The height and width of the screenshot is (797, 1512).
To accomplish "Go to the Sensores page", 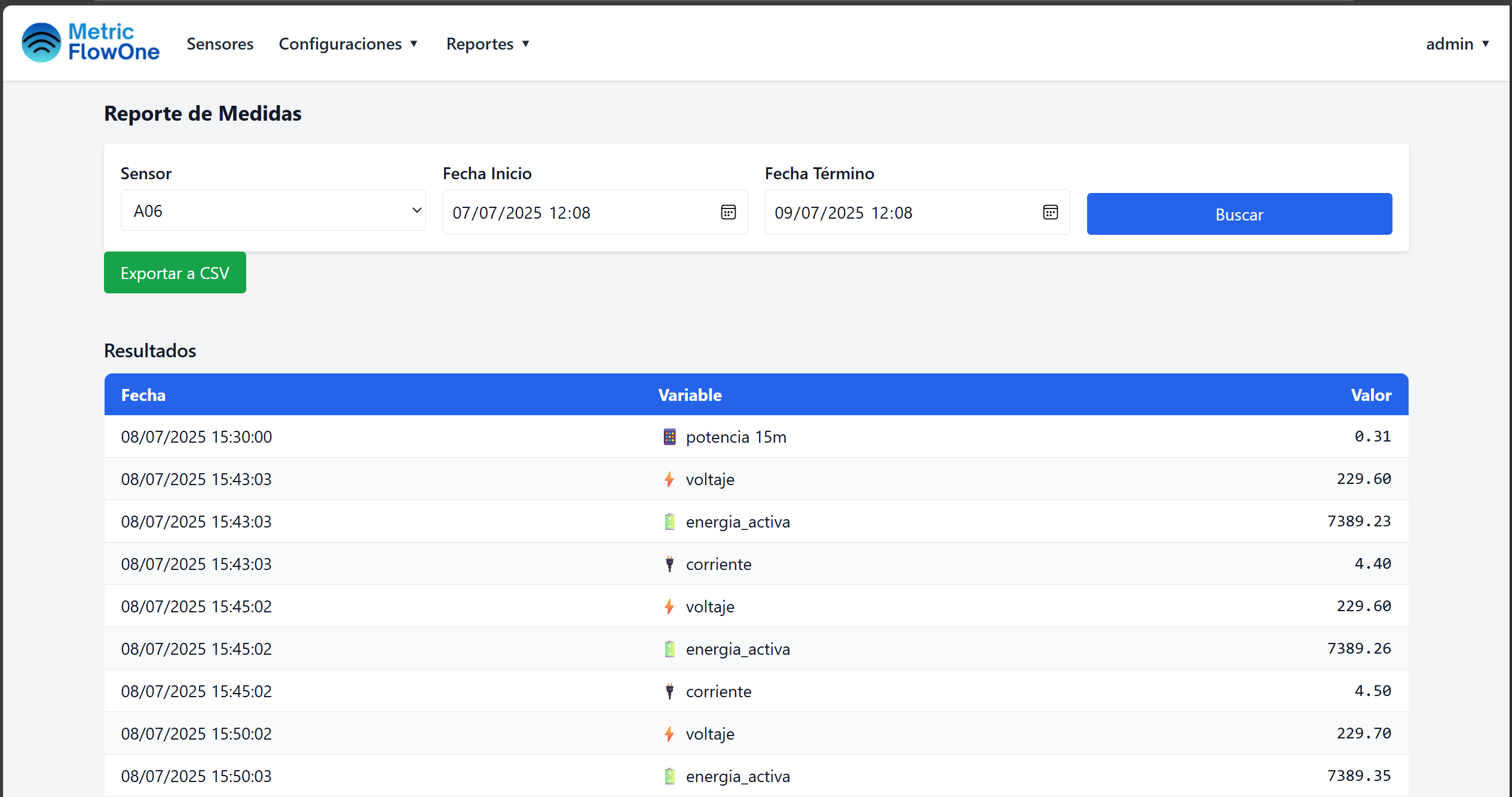I will 220,44.
